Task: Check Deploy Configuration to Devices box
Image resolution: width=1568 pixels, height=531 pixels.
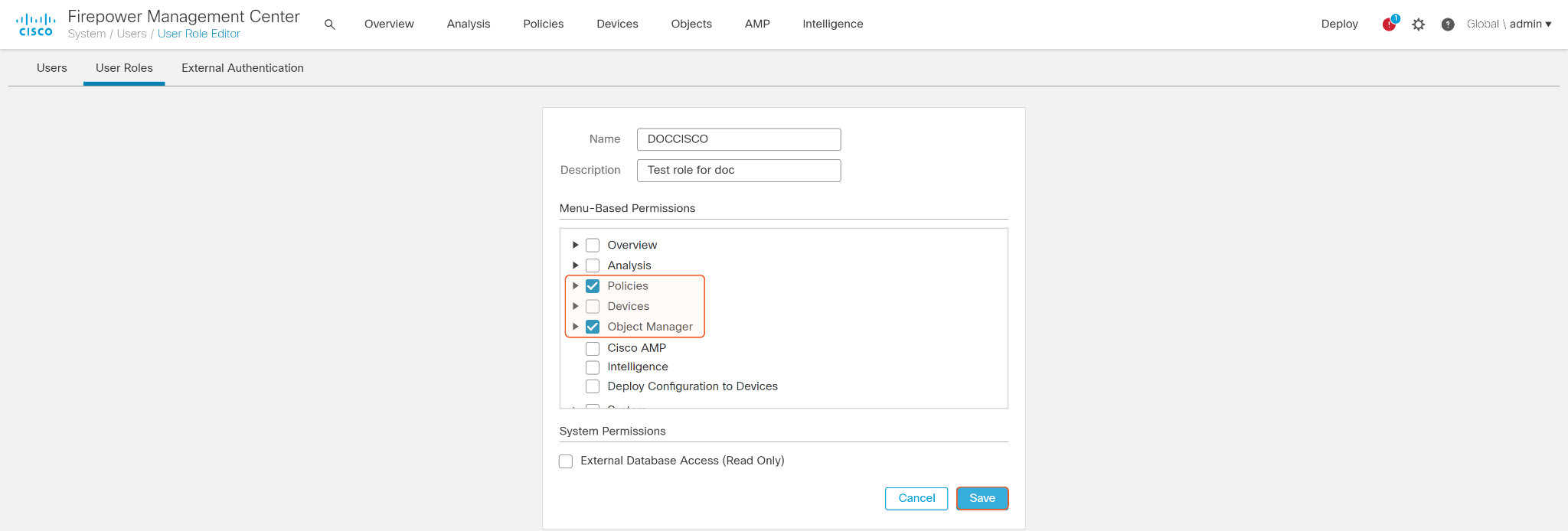Action: tap(593, 386)
